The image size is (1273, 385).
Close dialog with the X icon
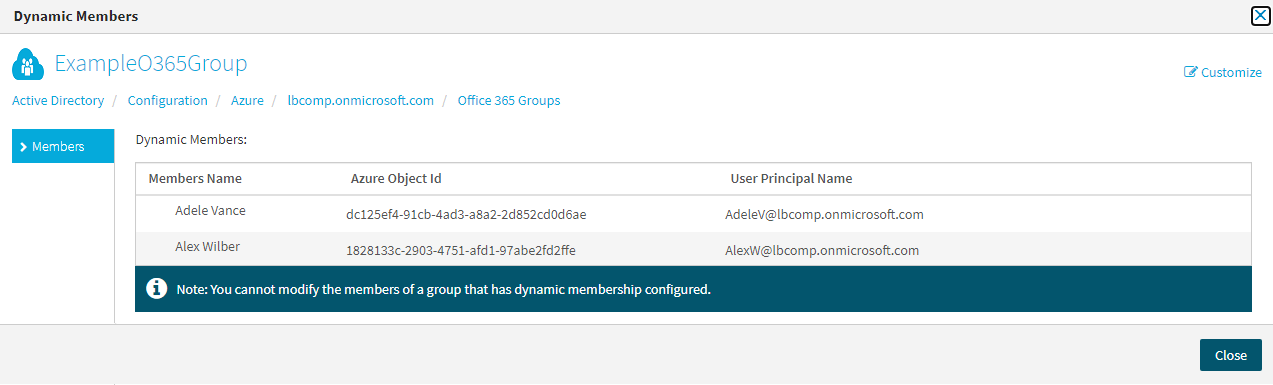point(1261,15)
